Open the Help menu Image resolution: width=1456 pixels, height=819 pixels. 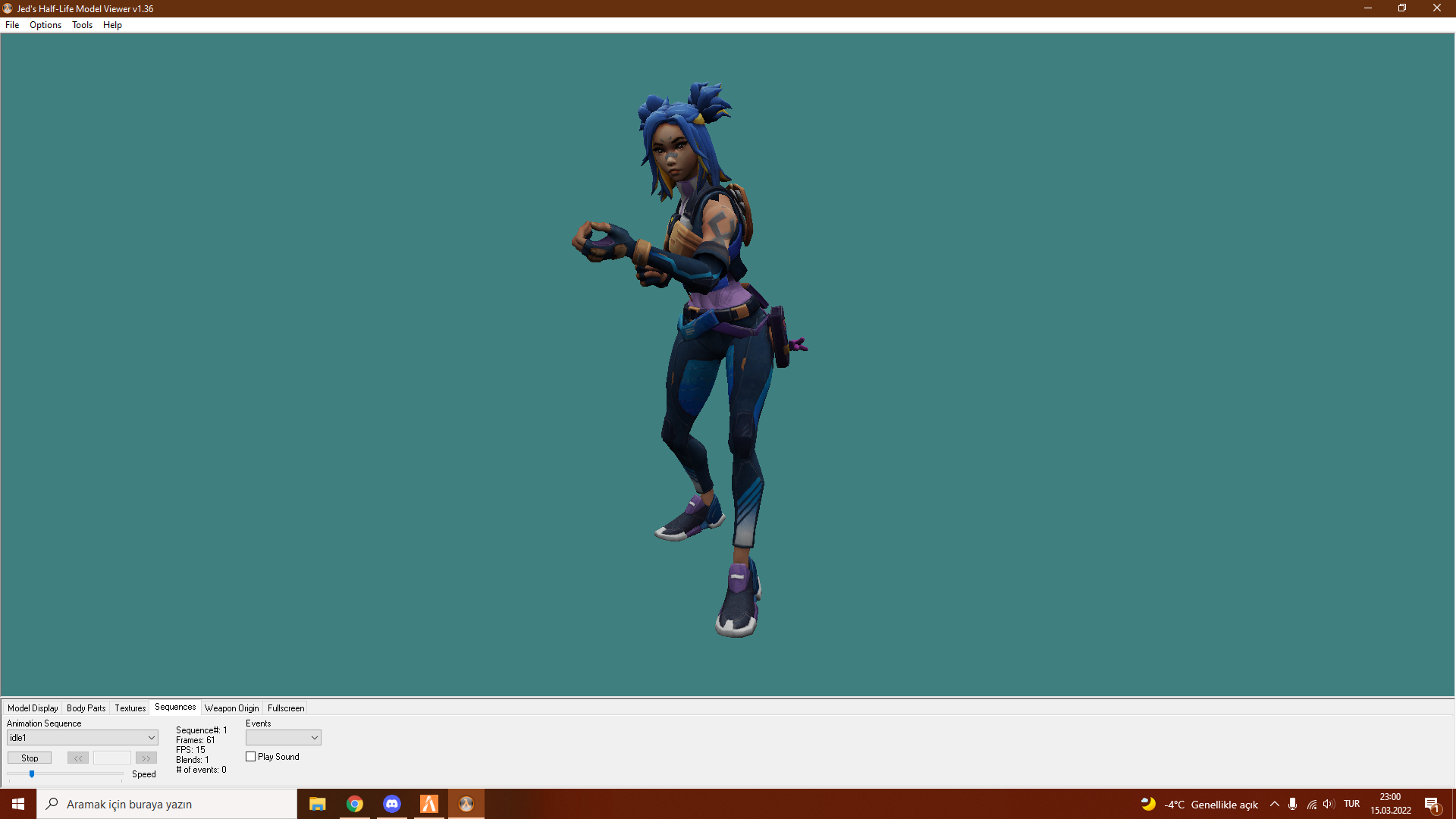112,25
